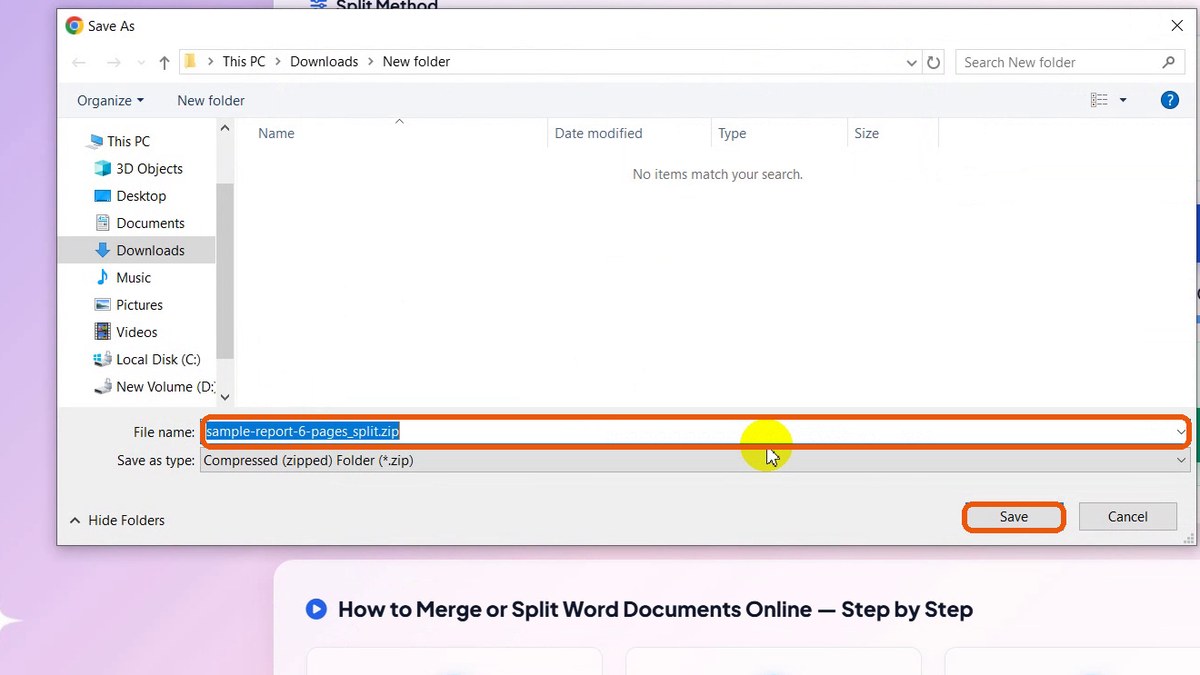The height and width of the screenshot is (675, 1200).
Task: Click the Forward navigation arrow
Action: click(x=113, y=62)
